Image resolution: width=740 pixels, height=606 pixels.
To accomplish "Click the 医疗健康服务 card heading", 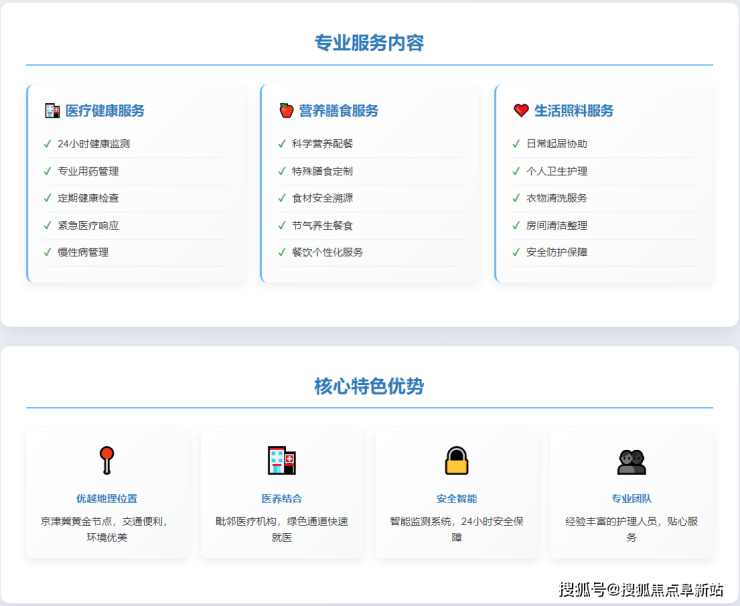I will pyautogui.click(x=105, y=111).
